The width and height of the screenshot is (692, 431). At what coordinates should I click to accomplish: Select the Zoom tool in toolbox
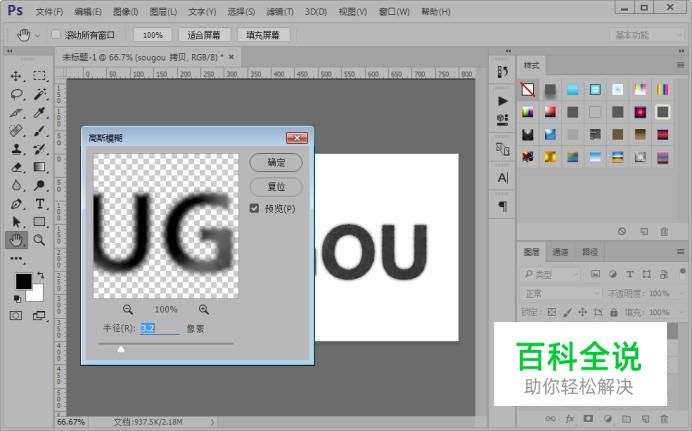point(39,240)
